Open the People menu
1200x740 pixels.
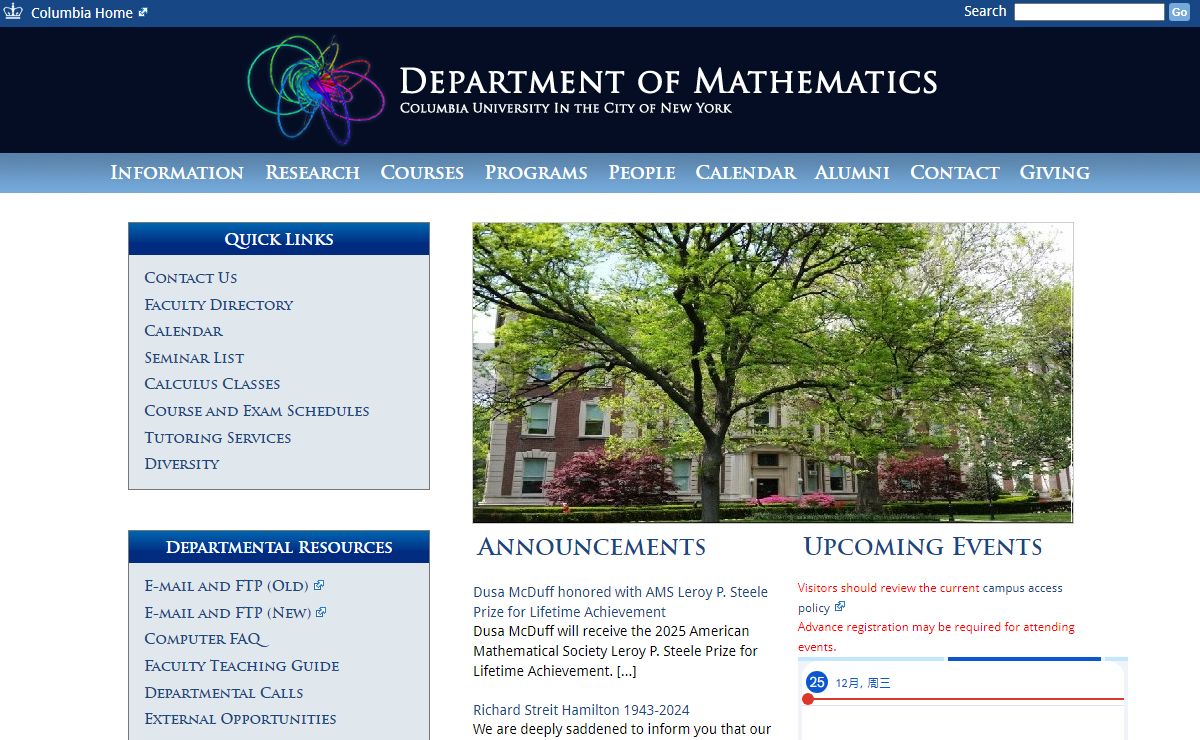pyautogui.click(x=642, y=173)
